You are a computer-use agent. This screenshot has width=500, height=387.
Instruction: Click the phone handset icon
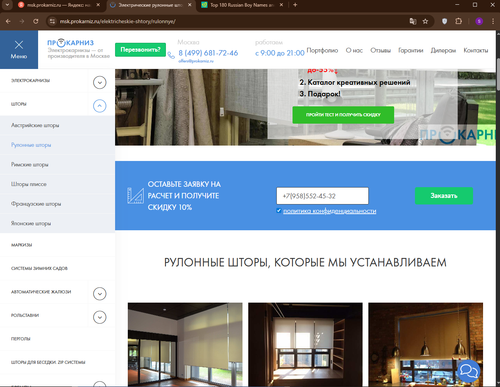171,55
